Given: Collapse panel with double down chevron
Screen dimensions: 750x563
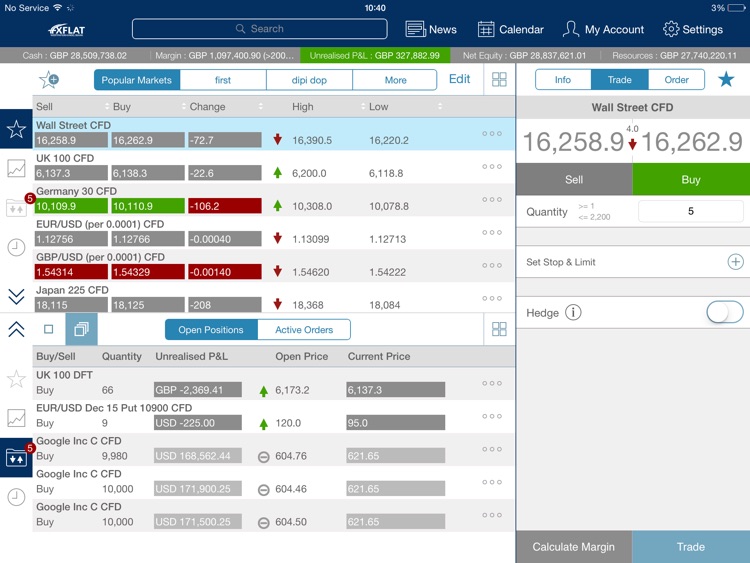Looking at the screenshot, I should click(x=16, y=297).
